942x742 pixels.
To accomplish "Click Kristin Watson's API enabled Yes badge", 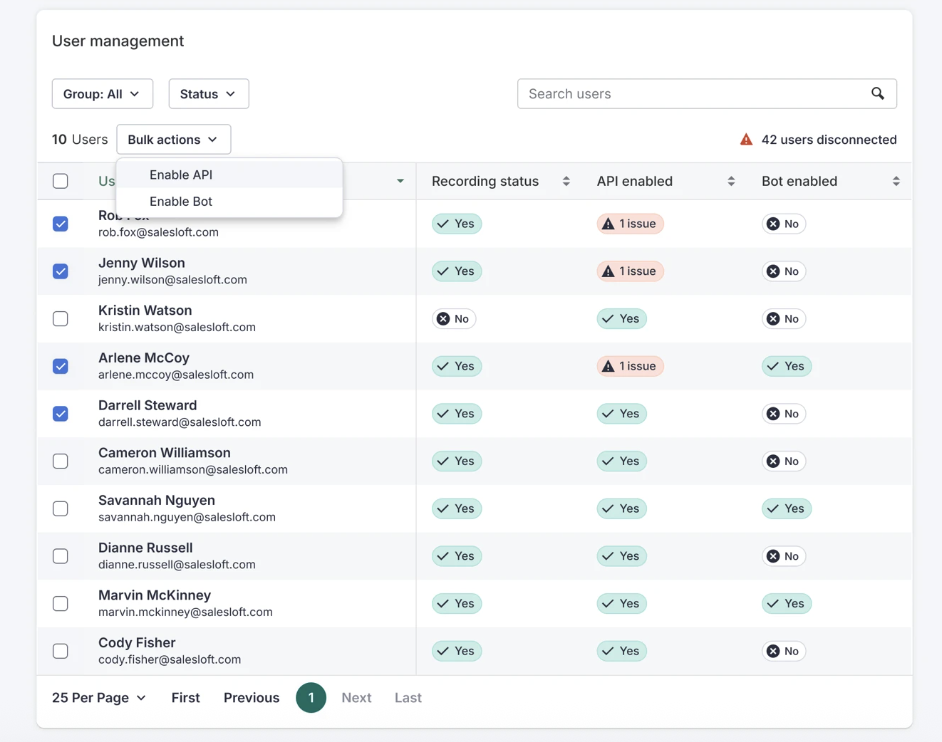I will (x=621, y=318).
